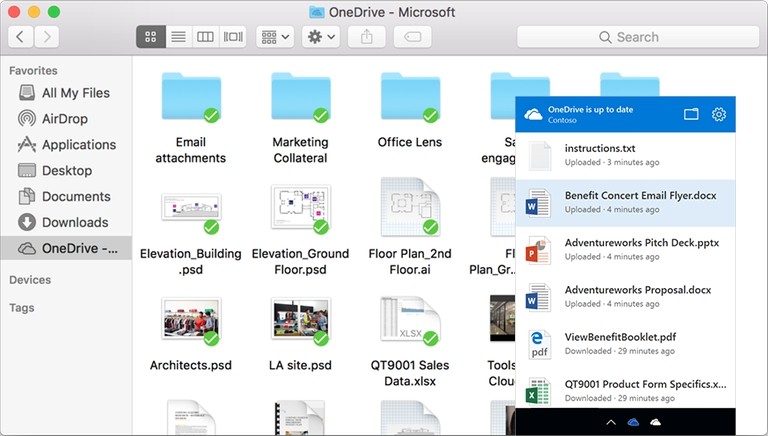Expand hidden icons with the up chevron
Viewport: 768px width, 436px height.
[611, 422]
